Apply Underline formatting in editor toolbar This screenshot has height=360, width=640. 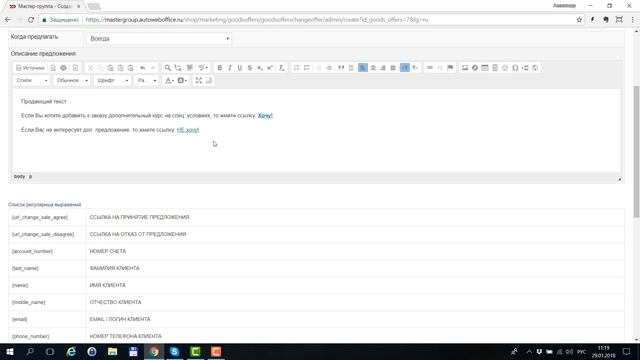click(240, 68)
